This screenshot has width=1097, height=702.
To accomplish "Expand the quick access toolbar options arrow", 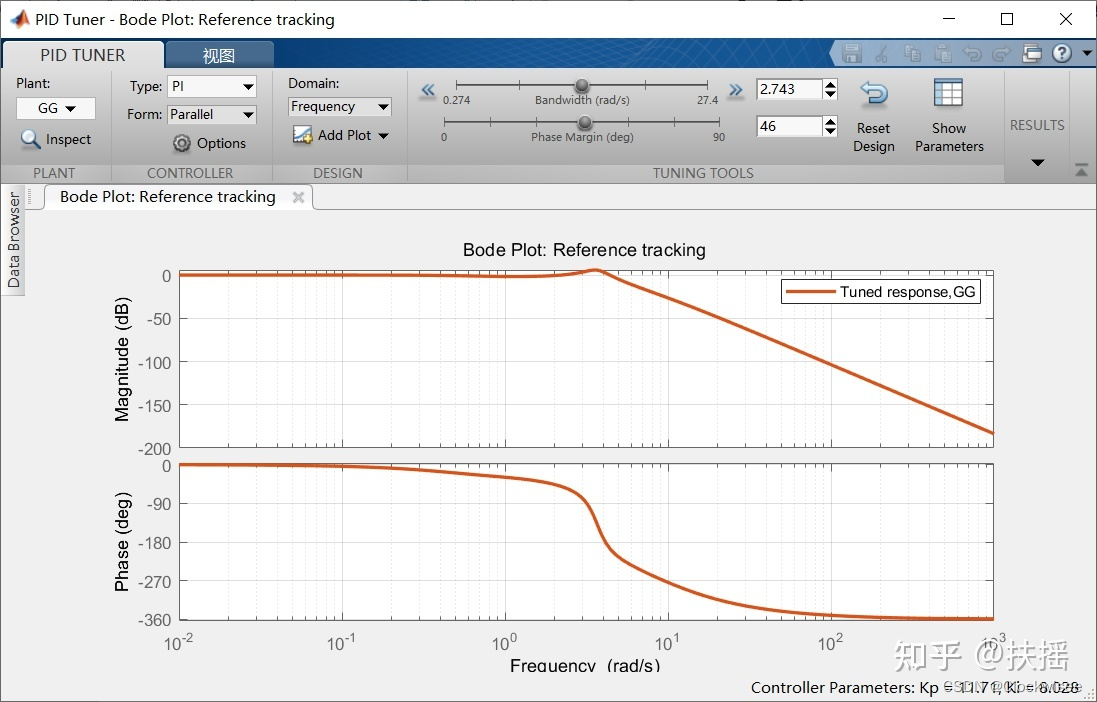I will pyautogui.click(x=1087, y=53).
